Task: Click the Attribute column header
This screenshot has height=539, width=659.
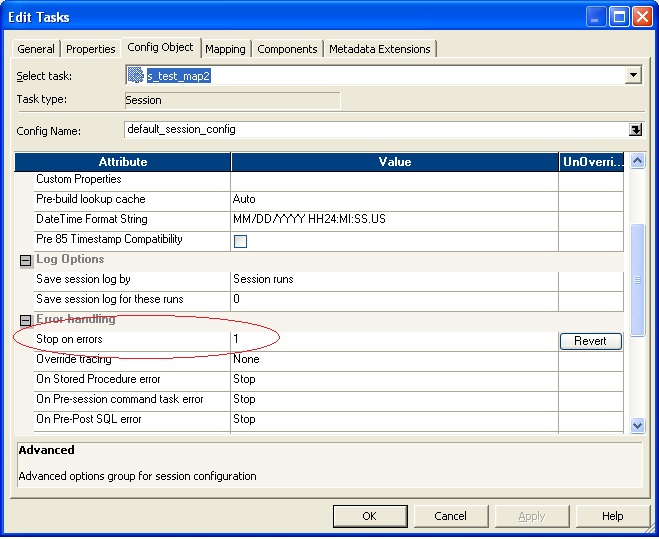Action: click(123, 162)
